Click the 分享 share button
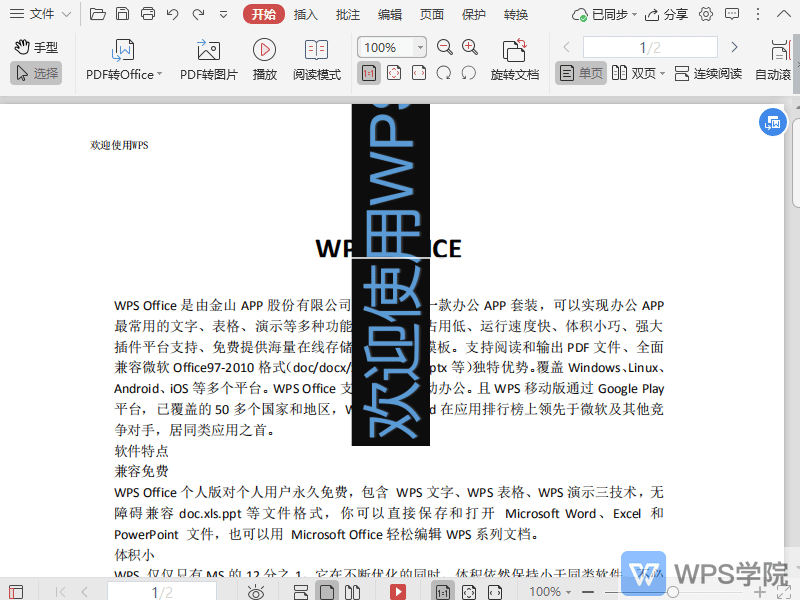Viewport: 800px width, 600px height. tap(667, 14)
